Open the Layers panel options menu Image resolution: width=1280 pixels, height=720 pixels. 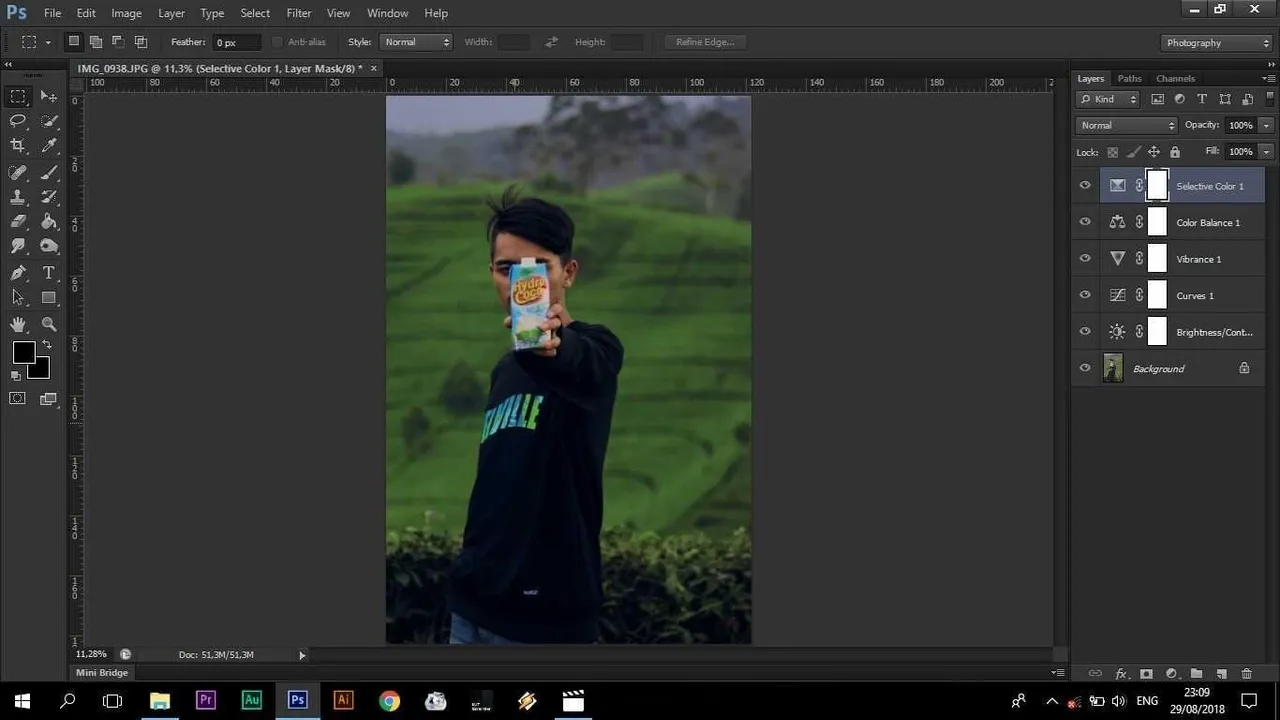1268,78
